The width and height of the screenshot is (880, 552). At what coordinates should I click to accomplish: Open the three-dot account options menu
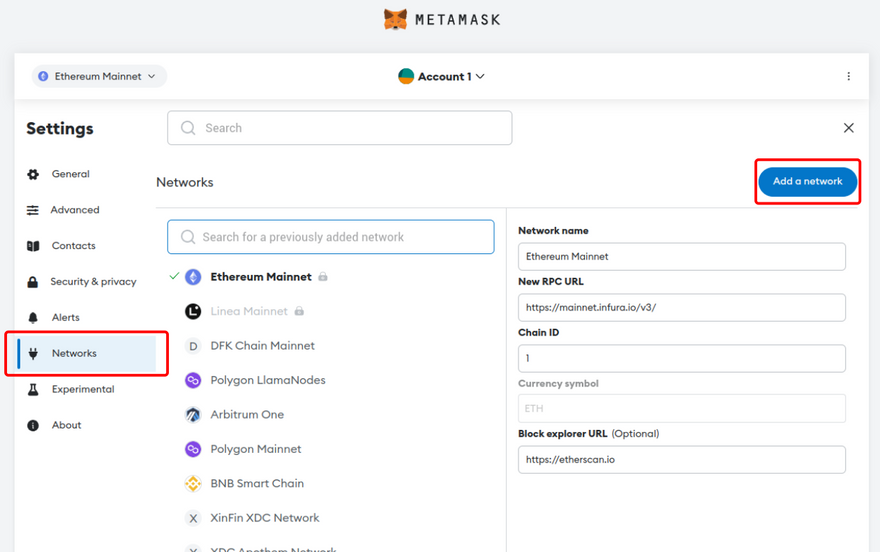point(848,76)
